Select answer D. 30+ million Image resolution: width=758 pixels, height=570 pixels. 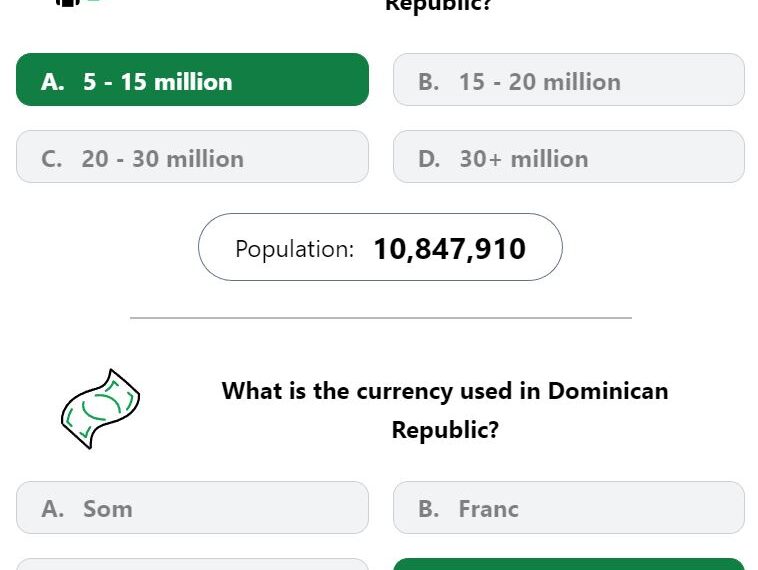point(568,157)
